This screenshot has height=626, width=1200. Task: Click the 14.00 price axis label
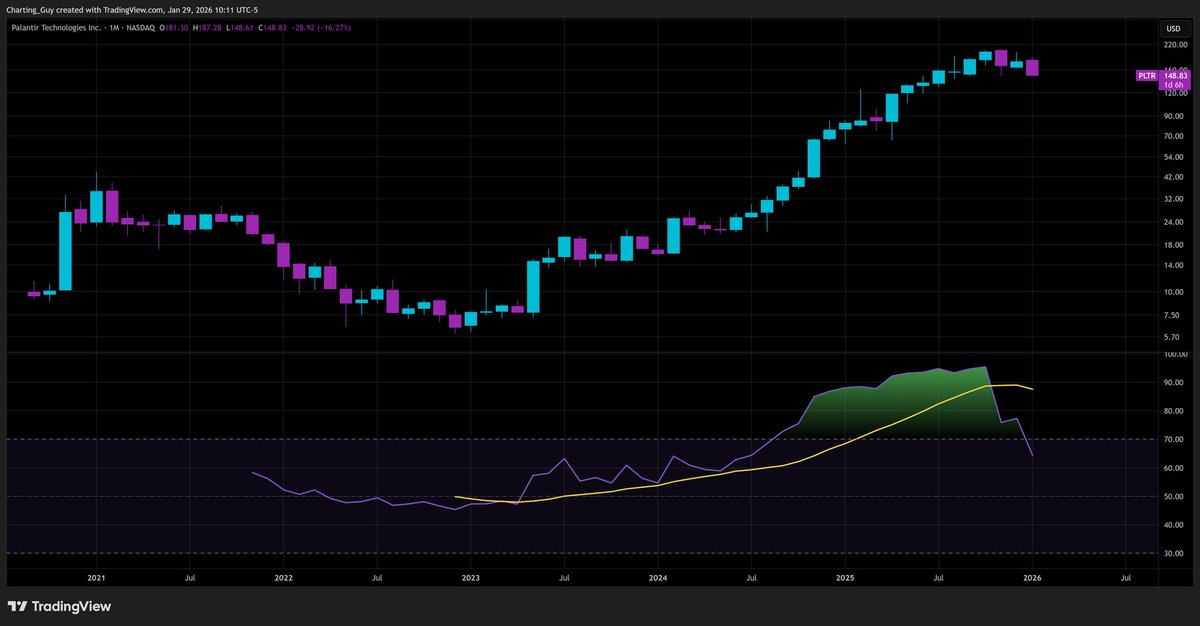point(1173,266)
